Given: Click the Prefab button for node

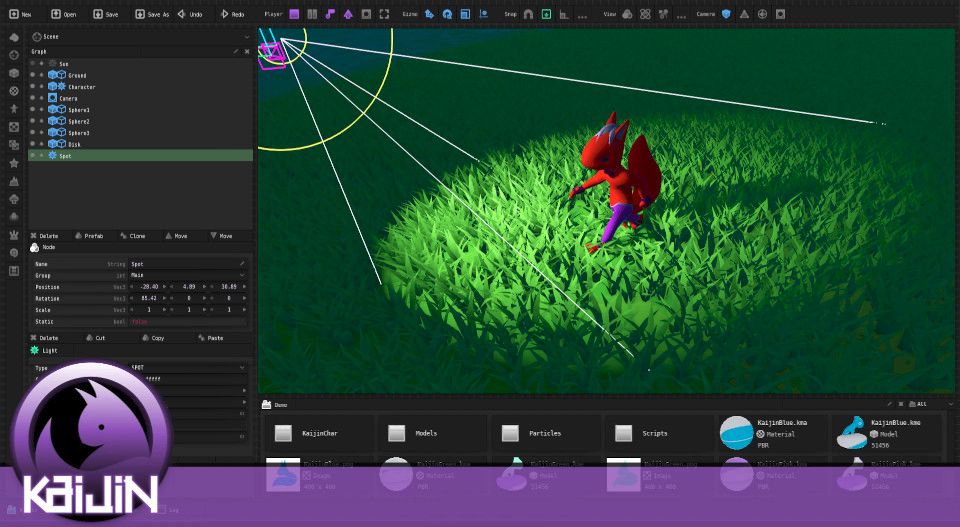Looking at the screenshot, I should click(89, 236).
